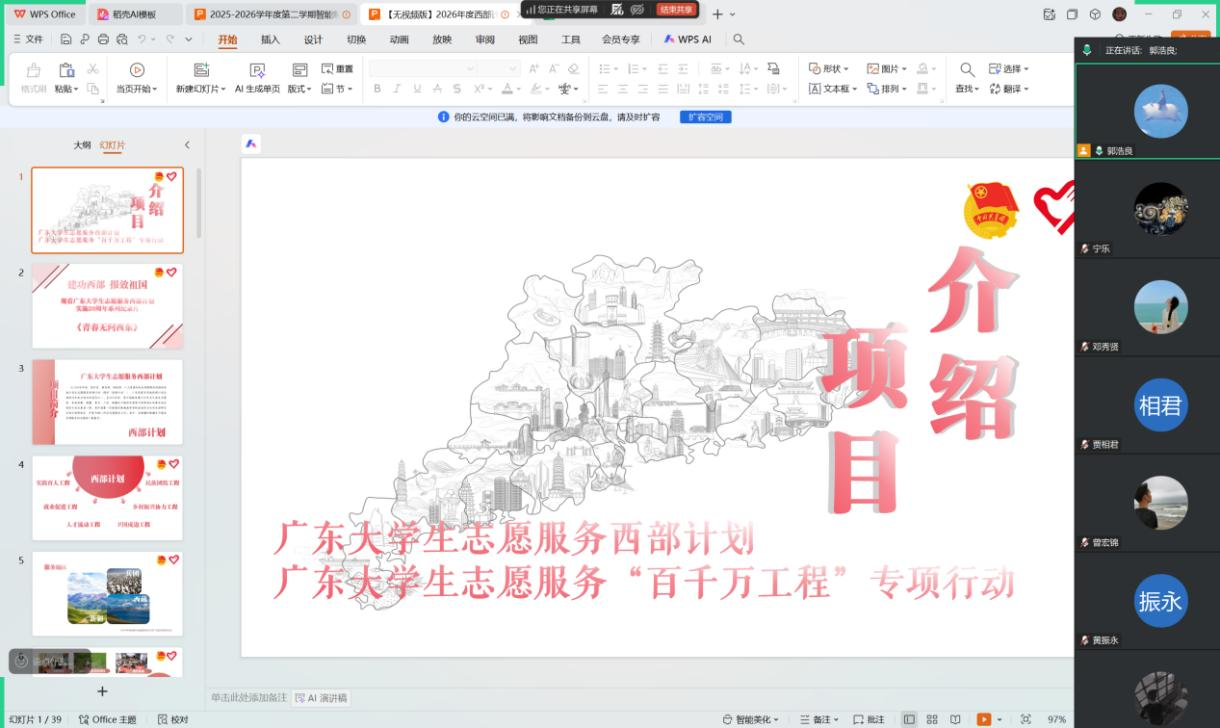Click the end sharing button

(x=677, y=10)
